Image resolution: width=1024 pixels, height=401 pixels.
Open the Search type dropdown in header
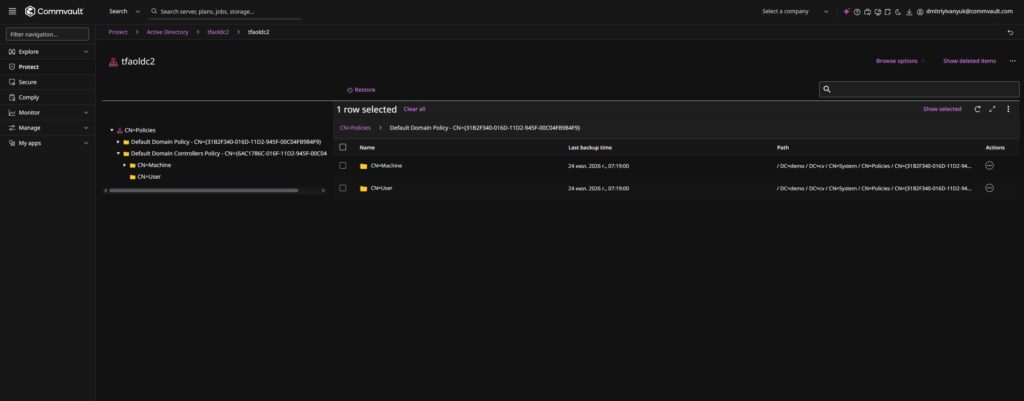(124, 11)
